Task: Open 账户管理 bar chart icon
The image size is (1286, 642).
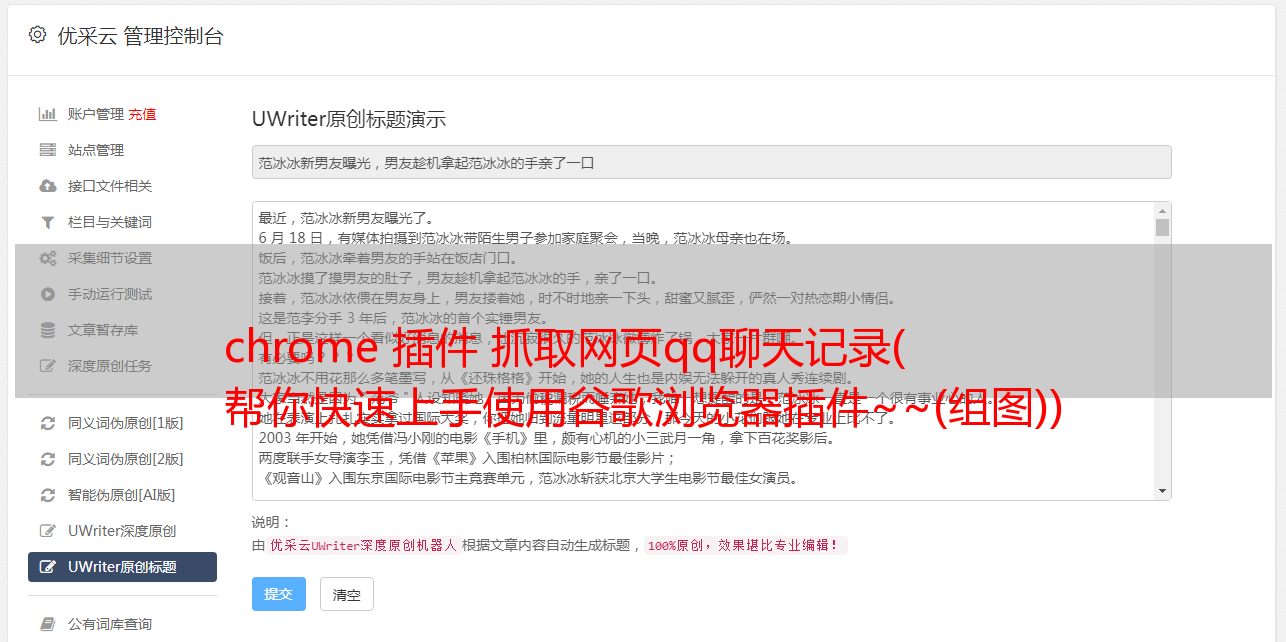Action: 47,114
